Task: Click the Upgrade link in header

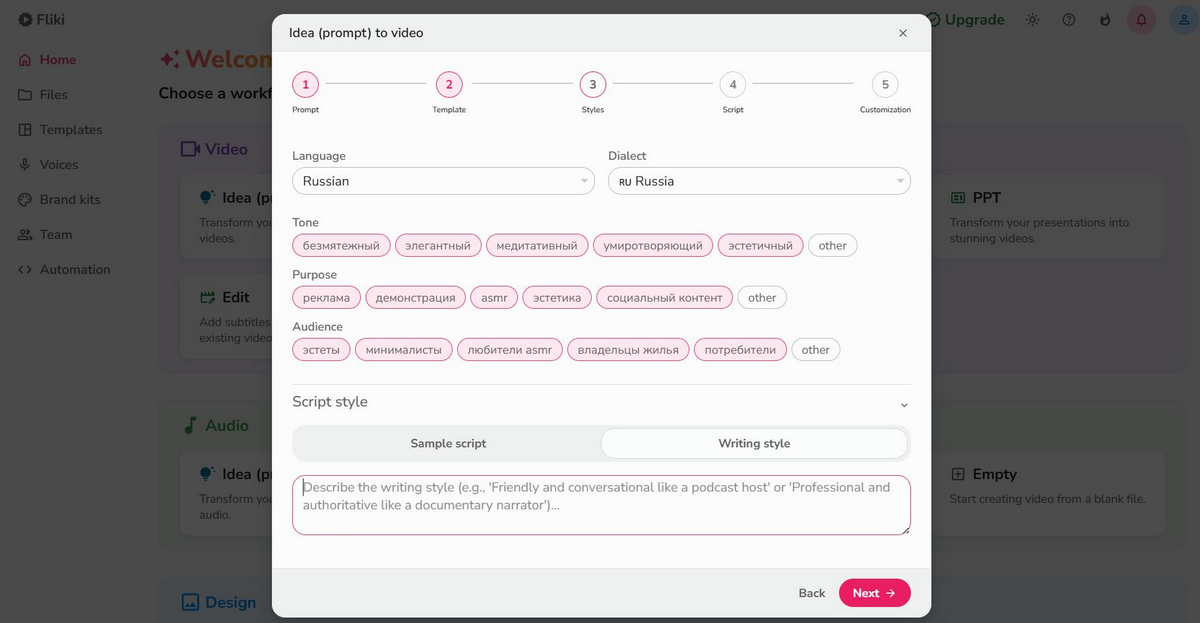Action: [966, 19]
